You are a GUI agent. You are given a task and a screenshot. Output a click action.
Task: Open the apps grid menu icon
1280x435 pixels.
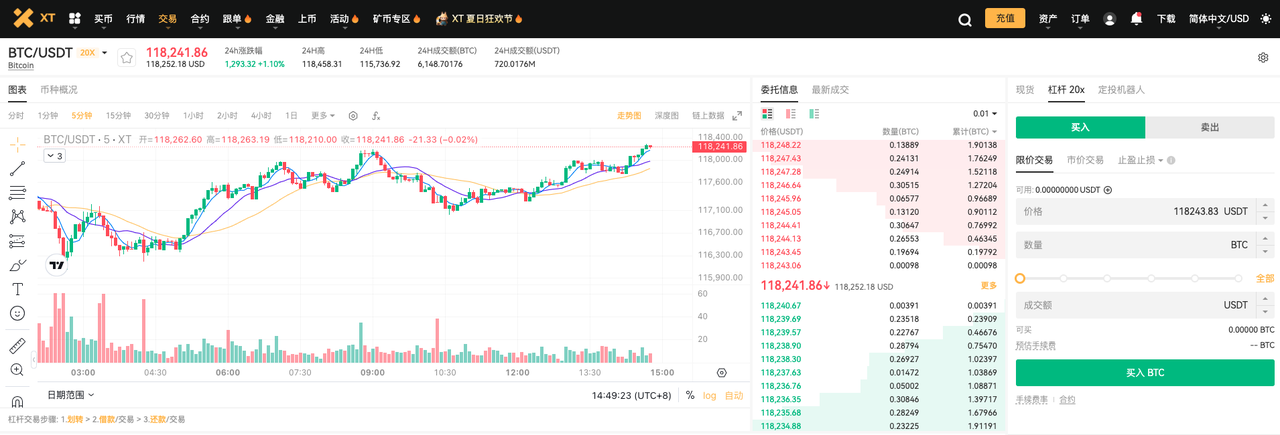click(74, 18)
